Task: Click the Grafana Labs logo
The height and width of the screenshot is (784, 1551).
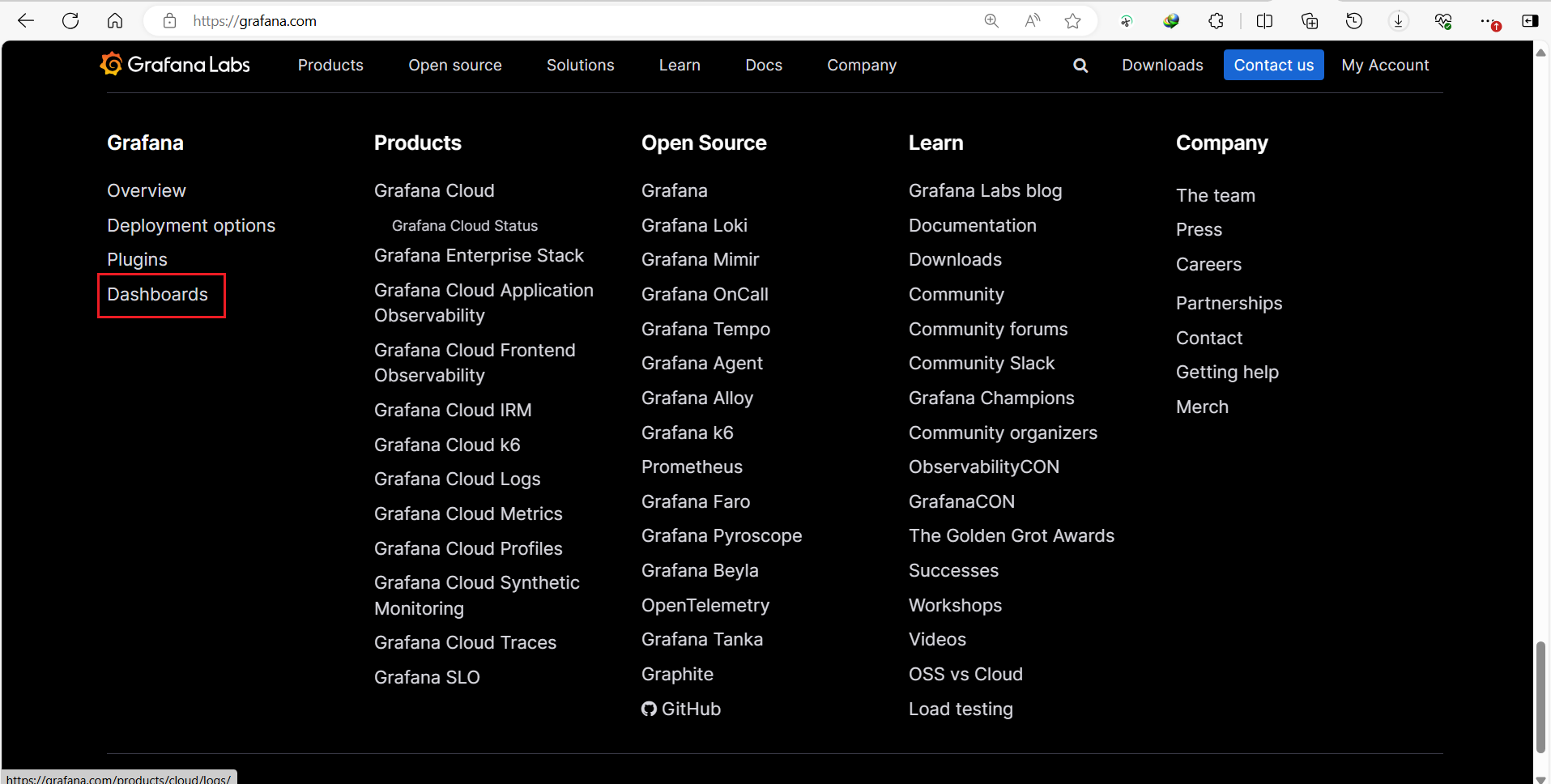Action: [x=175, y=65]
